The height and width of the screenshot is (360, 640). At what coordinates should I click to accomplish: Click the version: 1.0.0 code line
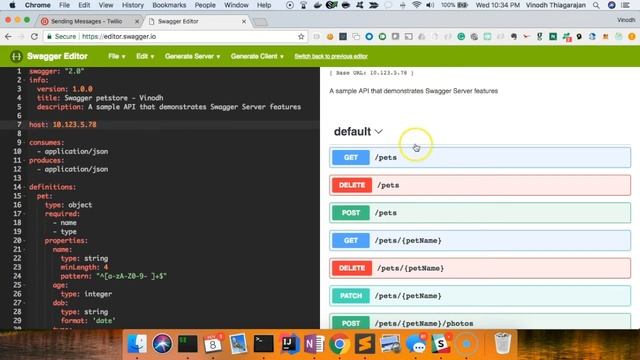click(64, 89)
